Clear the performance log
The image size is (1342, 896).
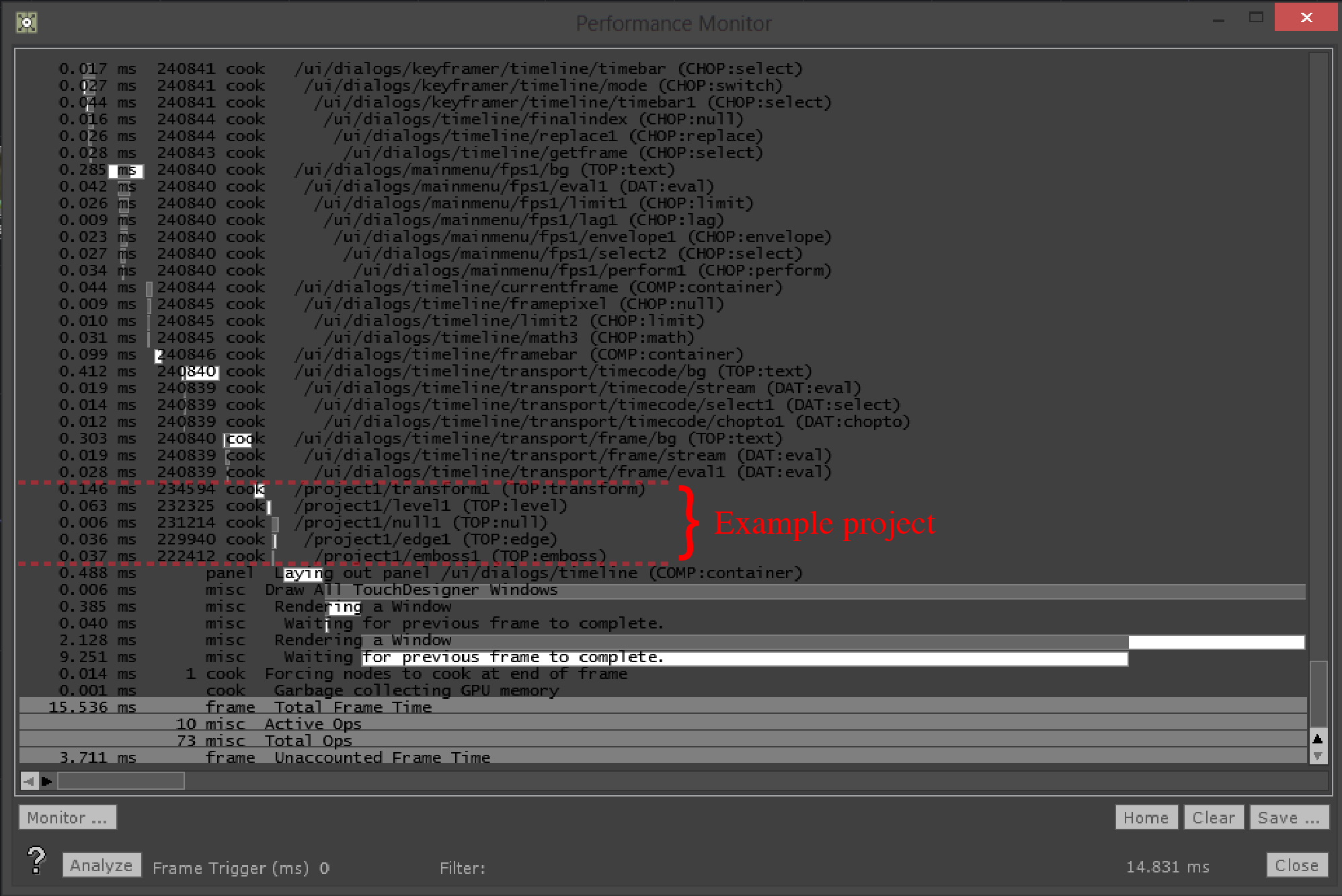click(1213, 817)
